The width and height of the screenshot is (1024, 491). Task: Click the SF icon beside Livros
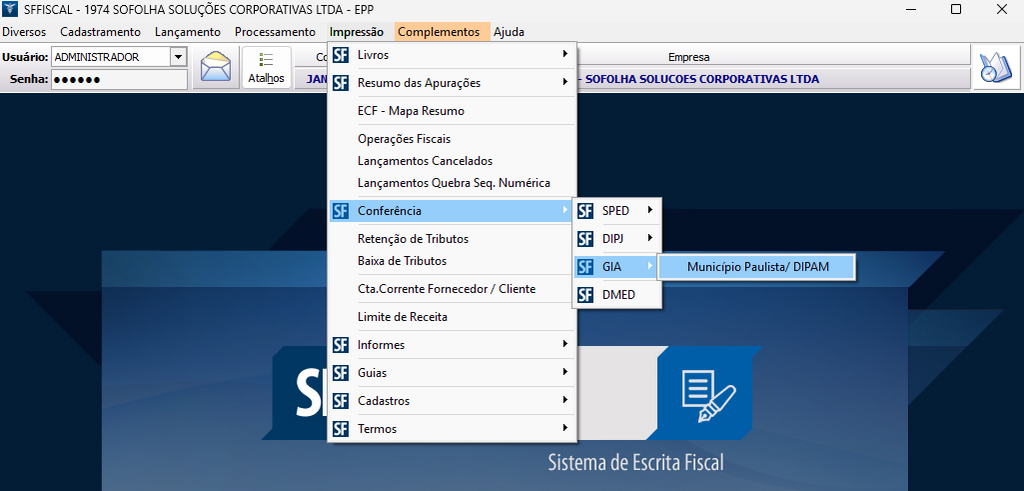tap(340, 55)
